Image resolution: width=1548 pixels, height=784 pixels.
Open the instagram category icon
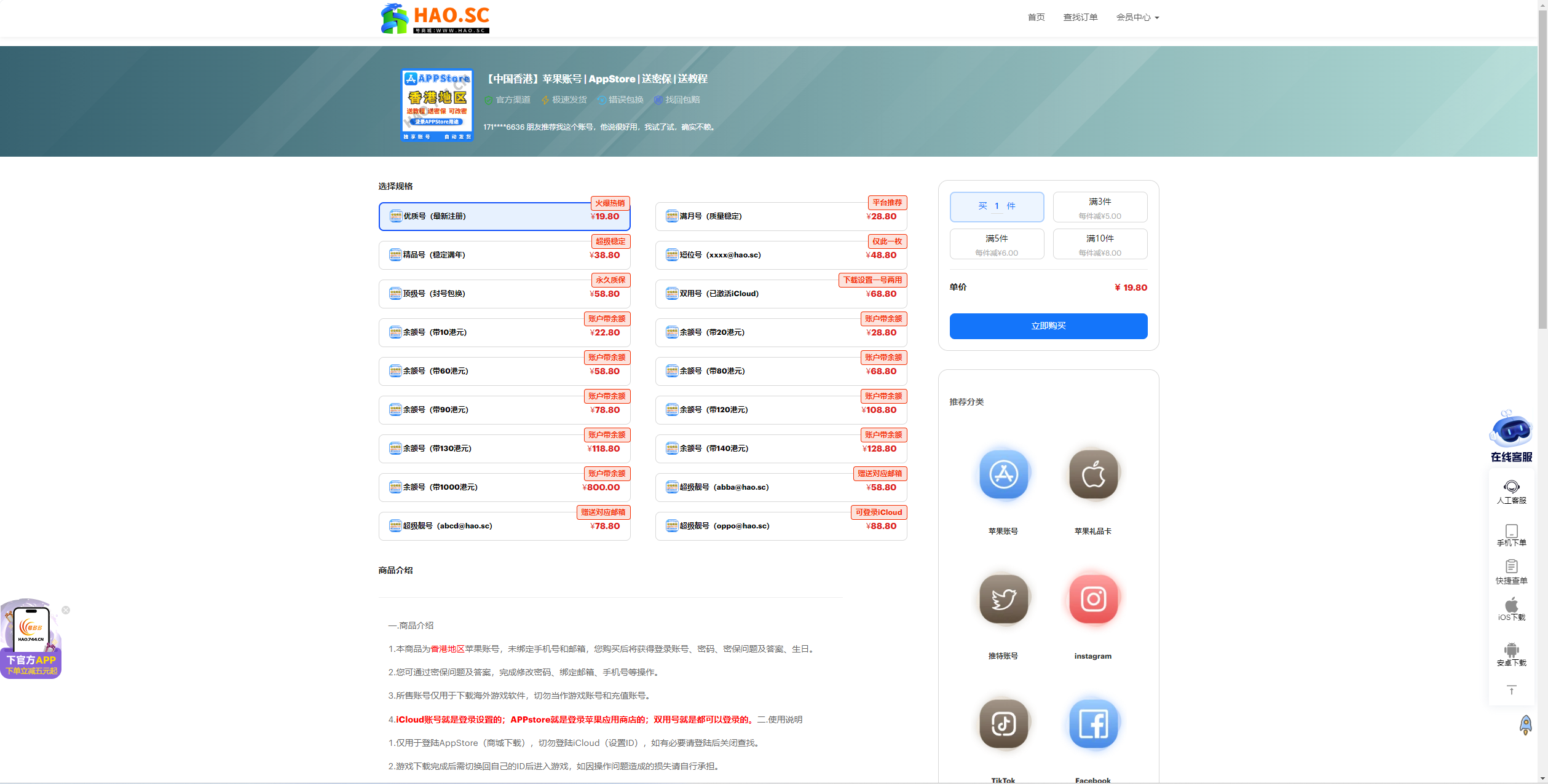1093,599
